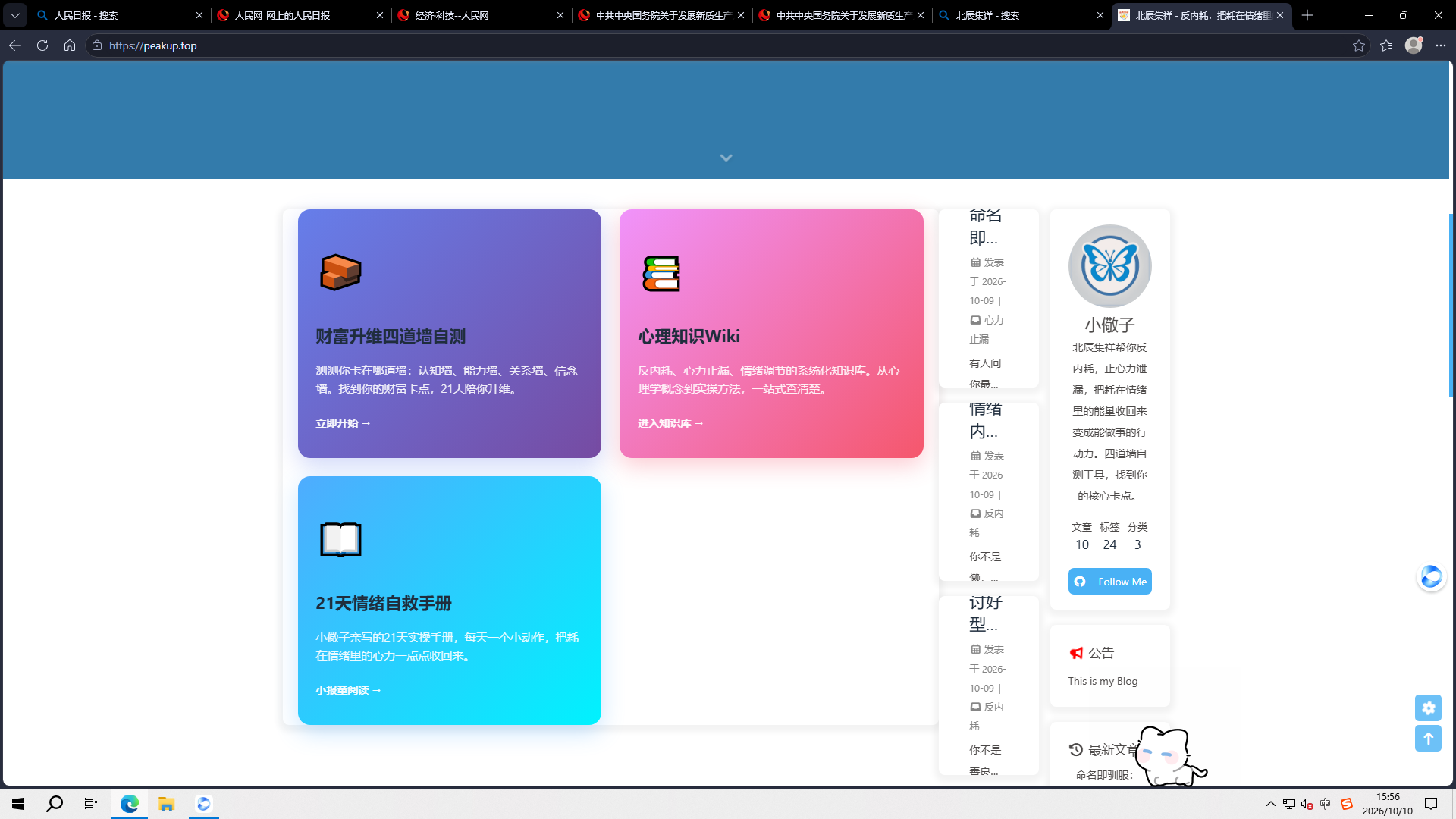
Task: Click the Follow Me button
Action: coord(1109,582)
